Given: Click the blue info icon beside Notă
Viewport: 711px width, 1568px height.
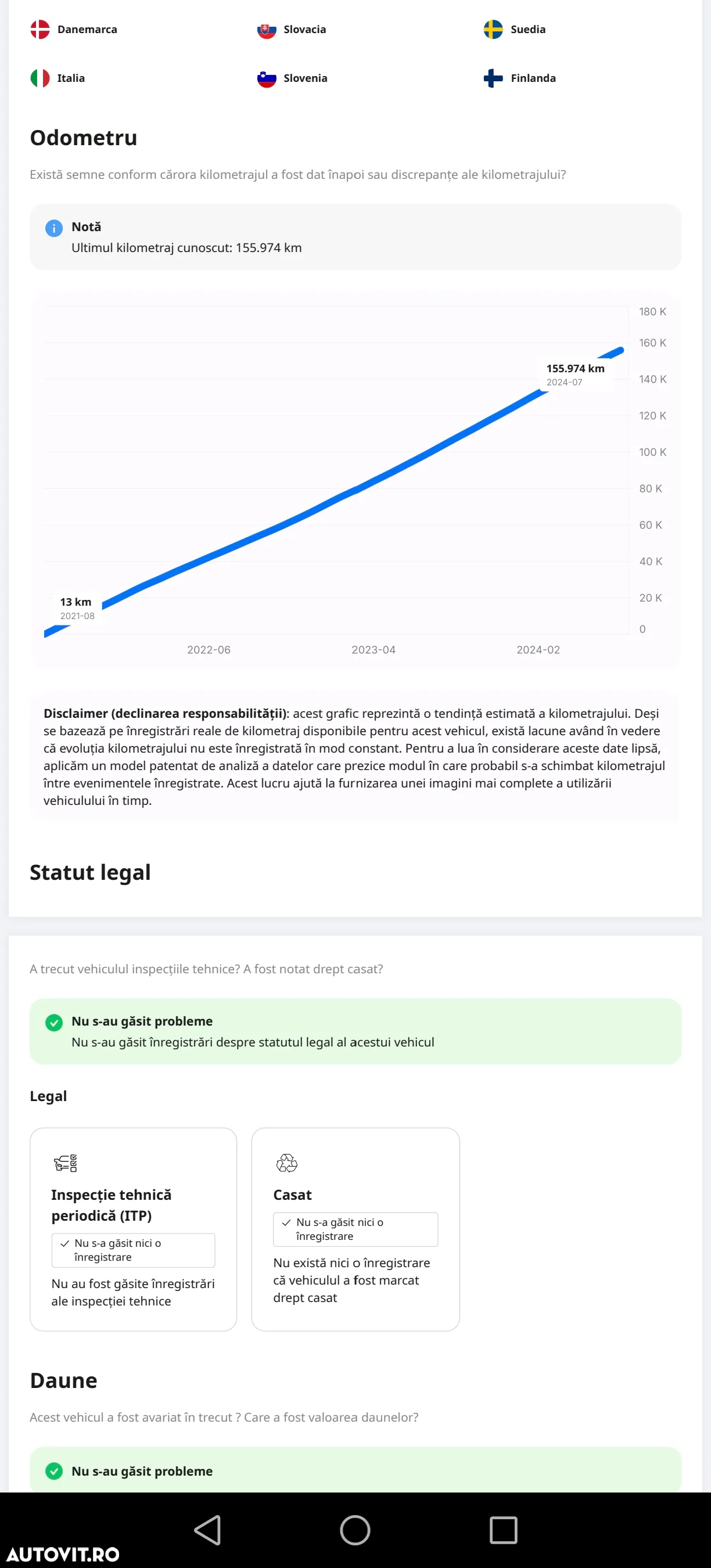Looking at the screenshot, I should click(x=54, y=228).
